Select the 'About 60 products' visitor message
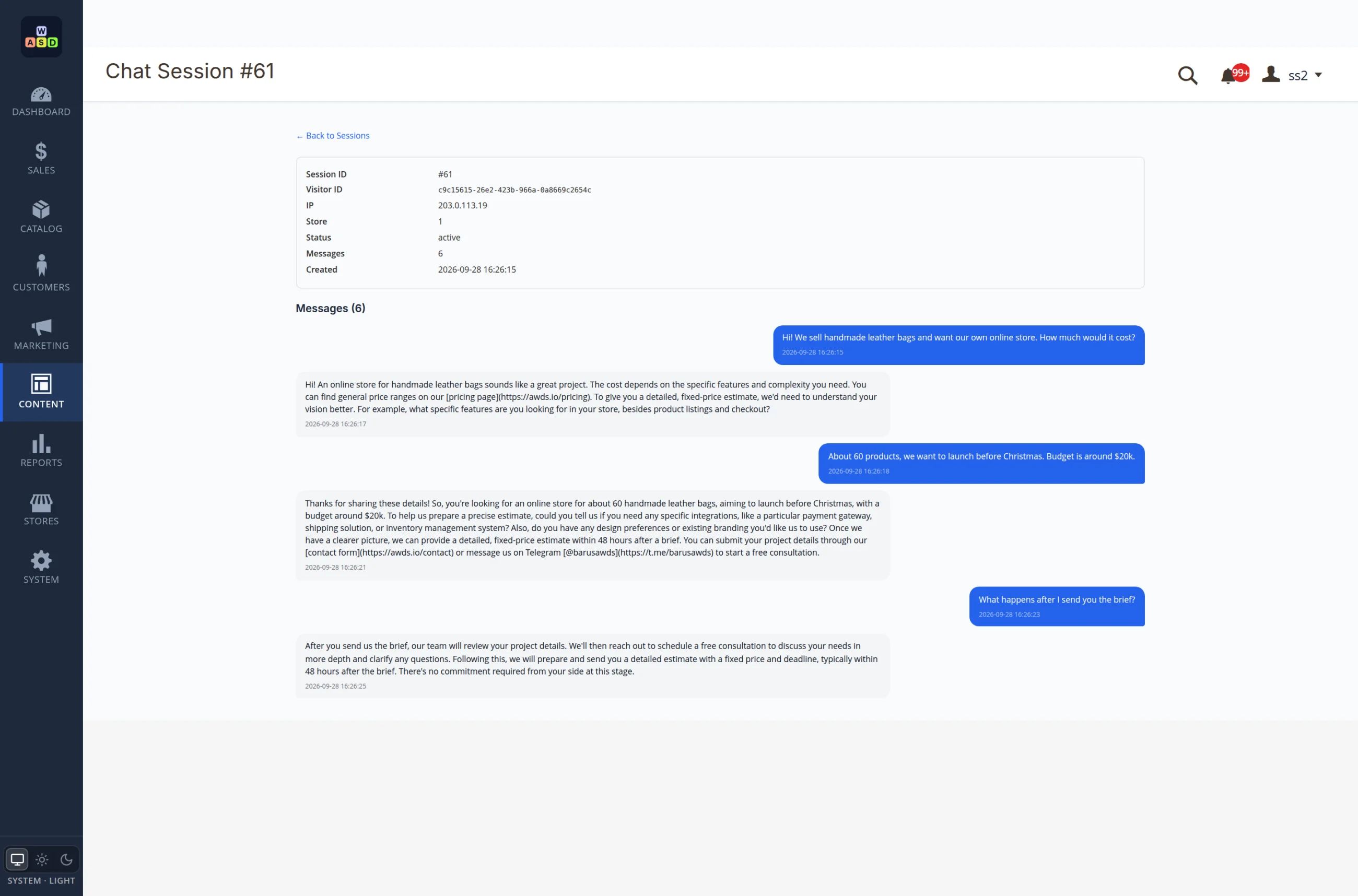The height and width of the screenshot is (896, 1358). (x=981, y=464)
